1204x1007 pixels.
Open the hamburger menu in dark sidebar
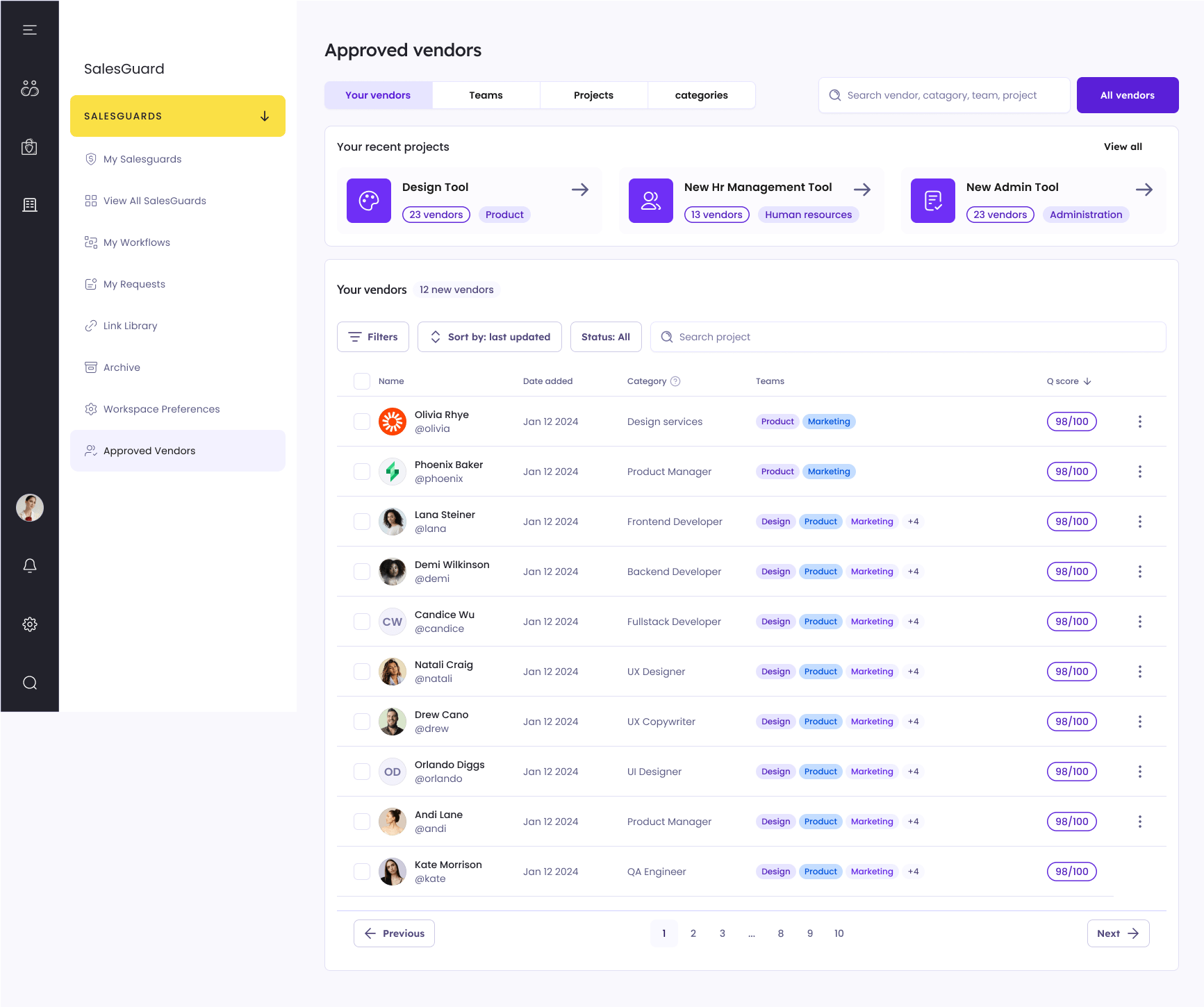(29, 30)
